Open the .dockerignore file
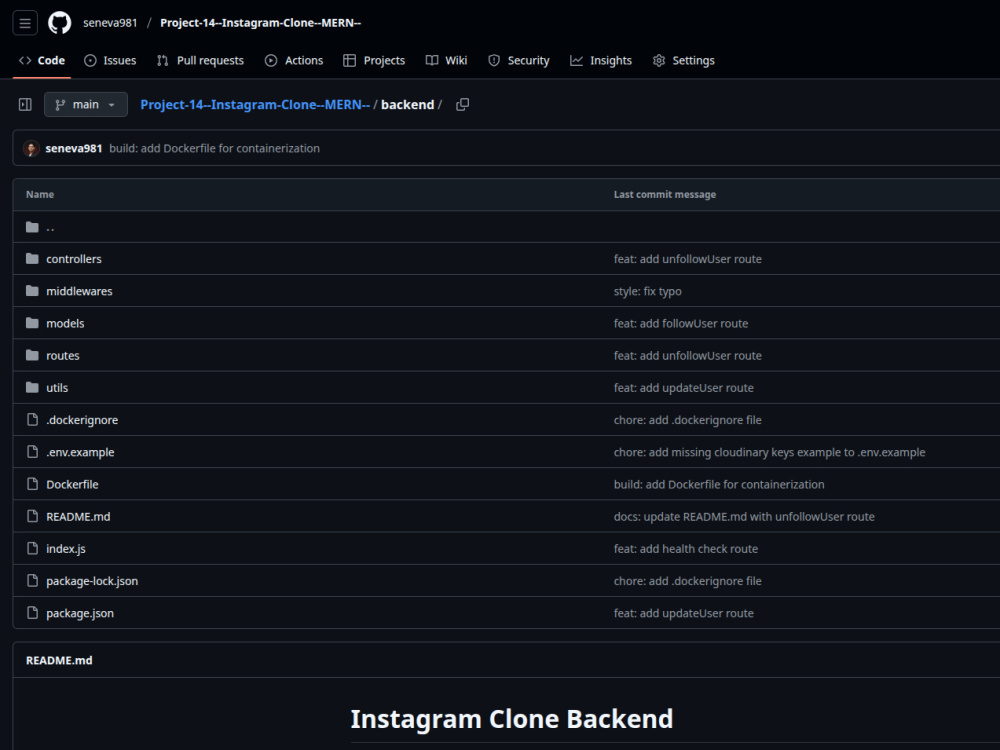Screen dimensions: 1000x750 (x=82, y=420)
